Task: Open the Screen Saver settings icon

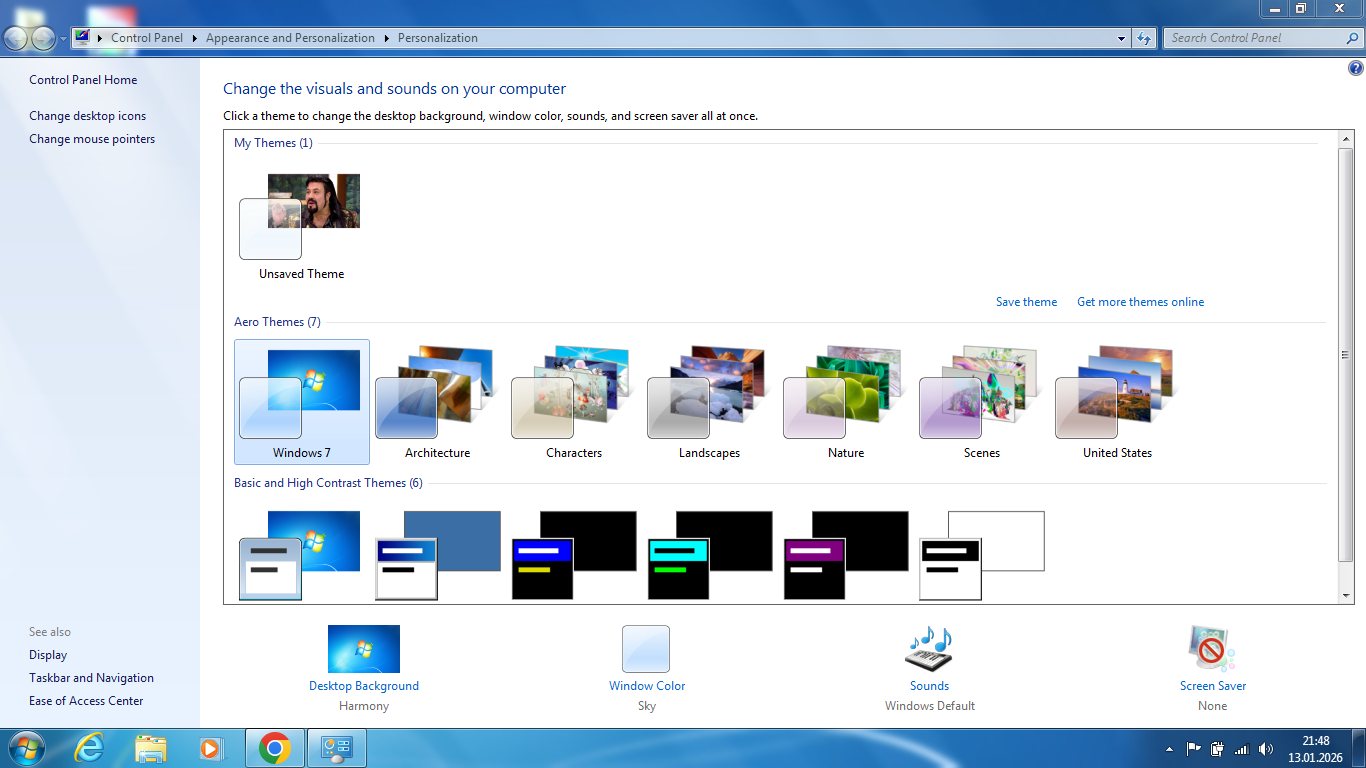Action: (x=1213, y=649)
